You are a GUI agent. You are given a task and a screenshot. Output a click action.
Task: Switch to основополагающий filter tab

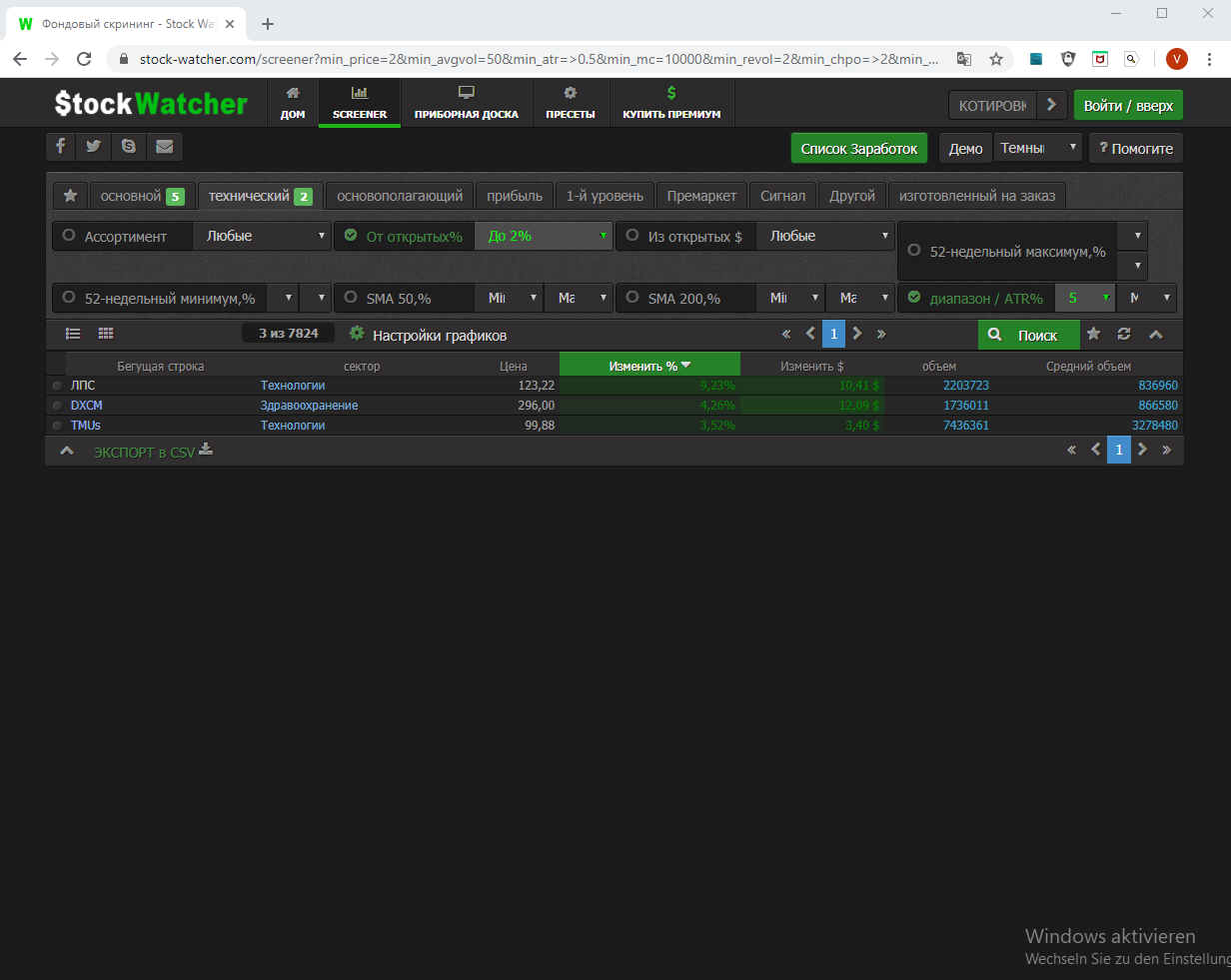400,196
